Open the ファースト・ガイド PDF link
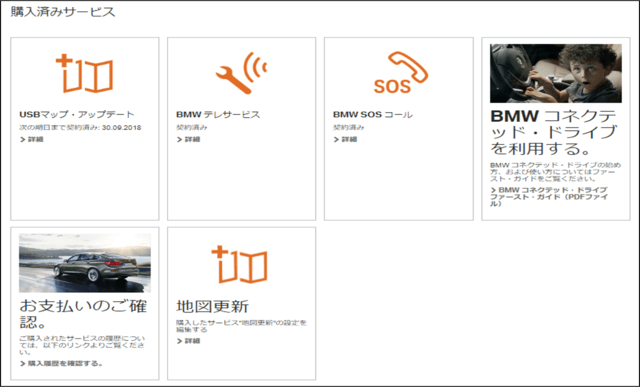The height and width of the screenshot is (387, 640). pos(549,197)
